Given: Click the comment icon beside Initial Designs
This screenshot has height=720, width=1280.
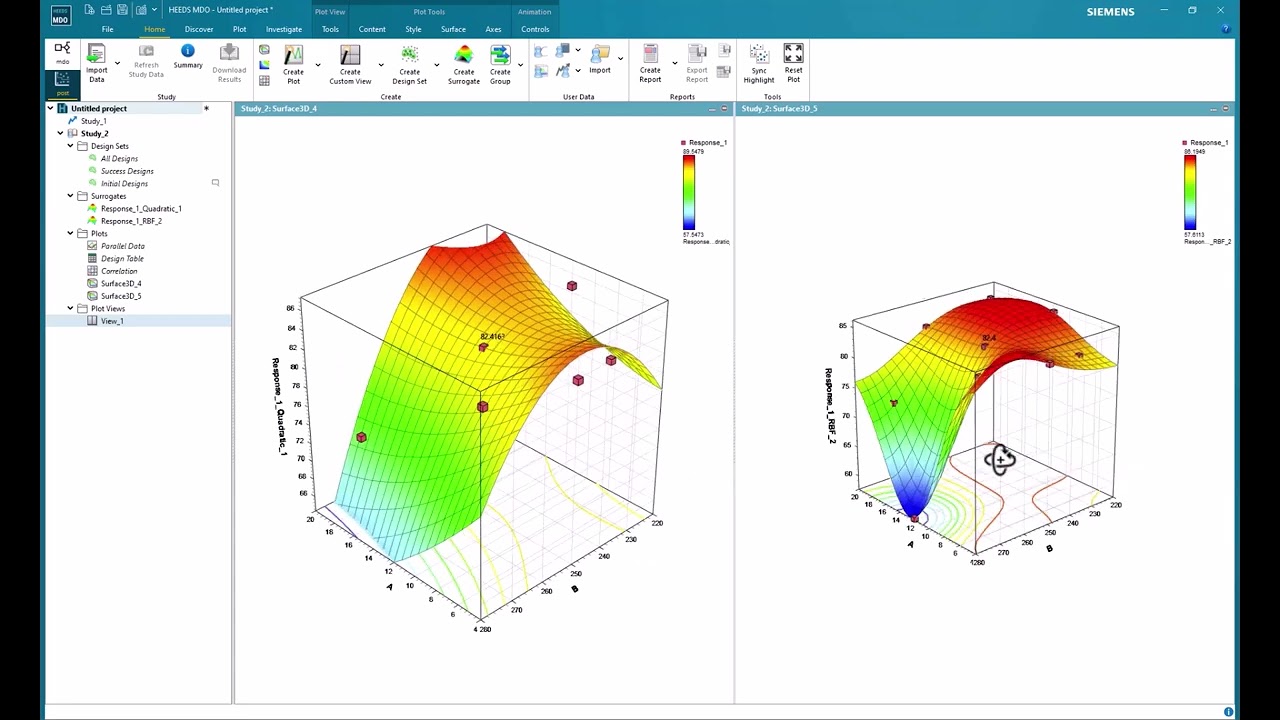Looking at the screenshot, I should pos(215,183).
